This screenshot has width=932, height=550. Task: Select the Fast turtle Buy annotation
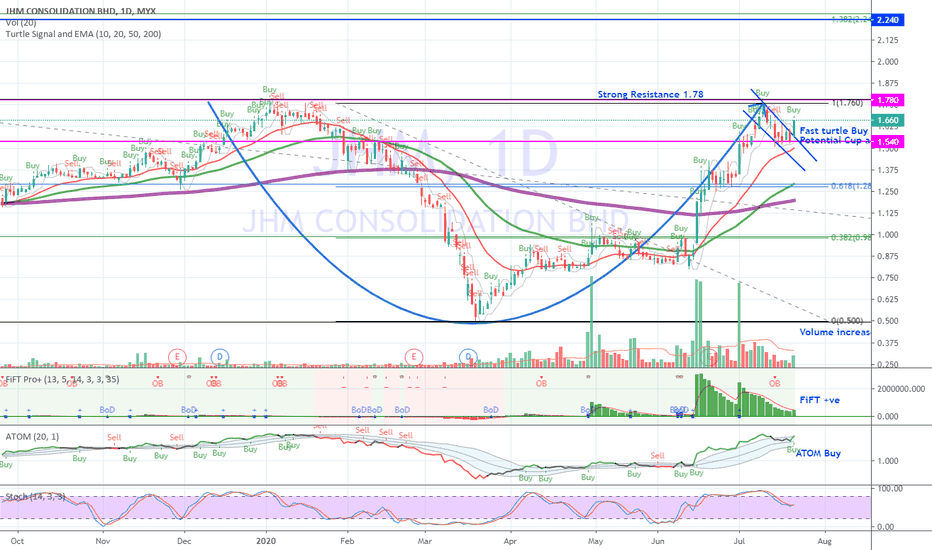833,130
